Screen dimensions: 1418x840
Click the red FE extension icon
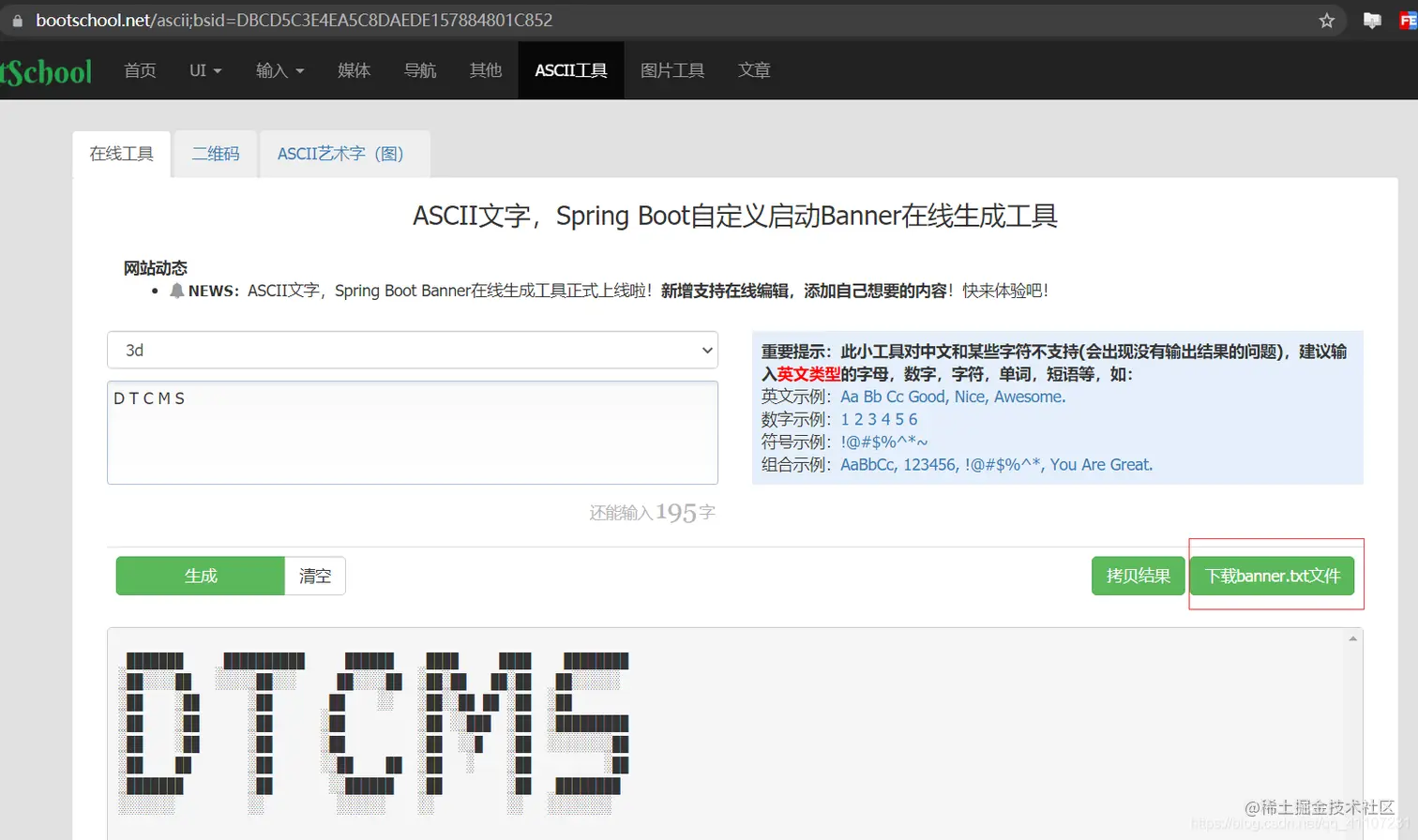(1408, 21)
